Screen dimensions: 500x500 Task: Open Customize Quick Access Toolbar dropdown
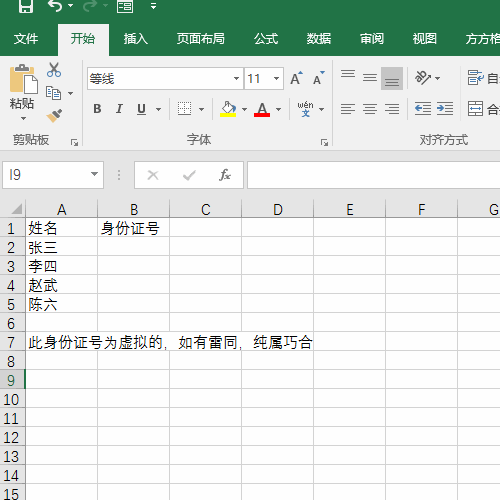pos(153,6)
